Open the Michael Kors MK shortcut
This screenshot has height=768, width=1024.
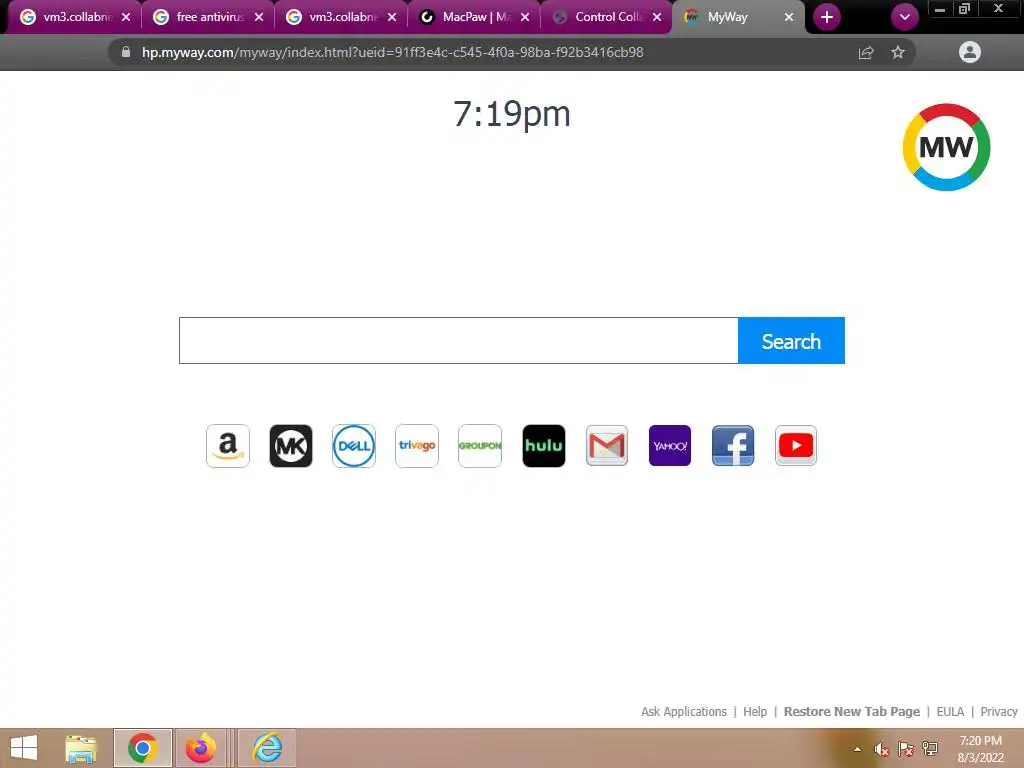[291, 446]
